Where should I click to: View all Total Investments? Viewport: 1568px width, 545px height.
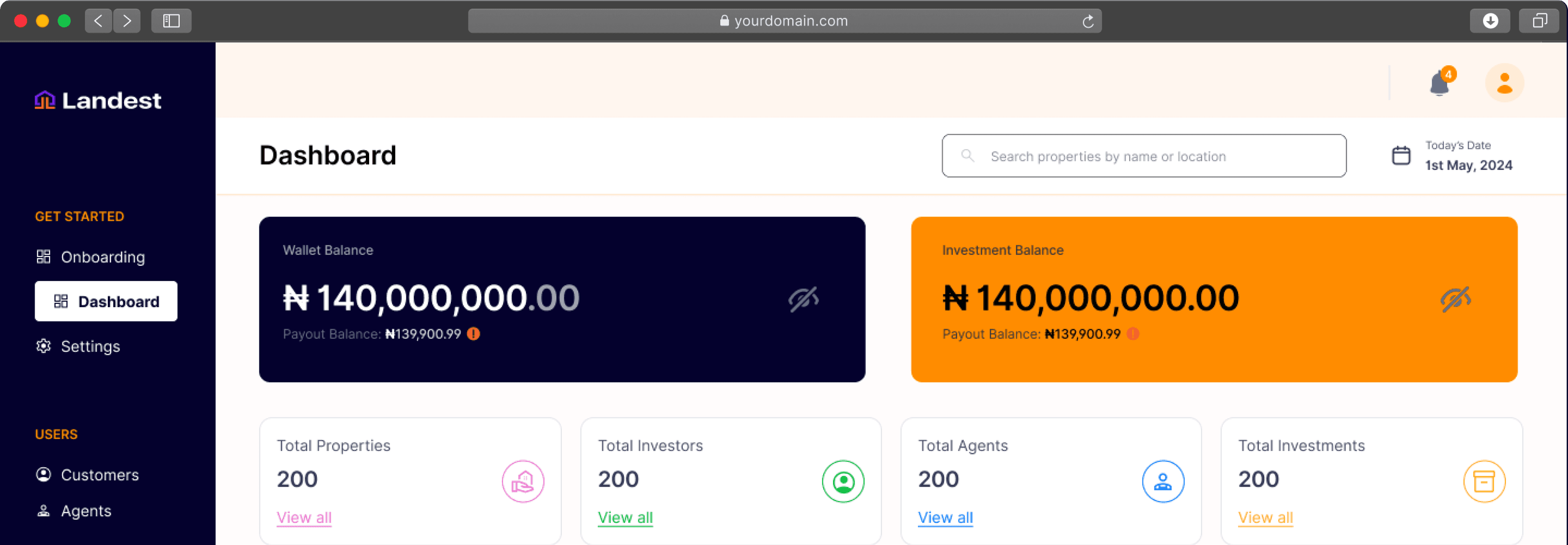pyautogui.click(x=1265, y=518)
